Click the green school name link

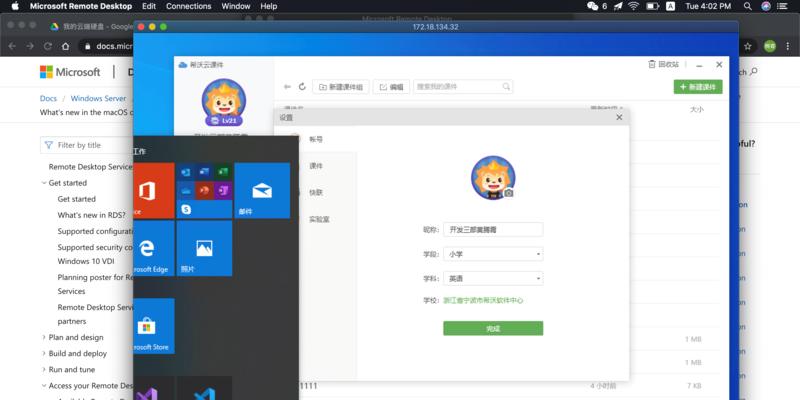point(483,301)
